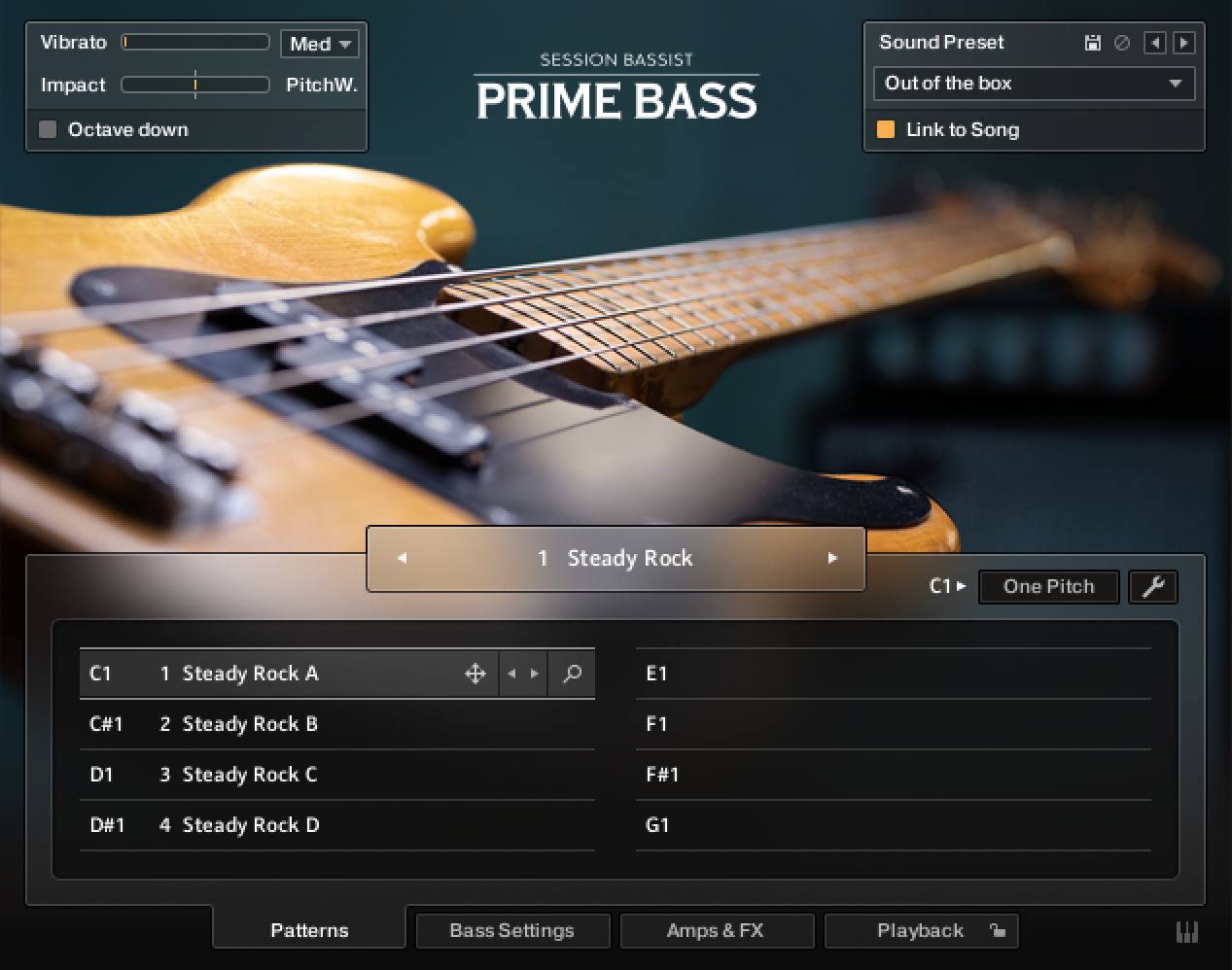The image size is (1232, 970).
Task: Enable the Octave down option
Action: coord(47,129)
